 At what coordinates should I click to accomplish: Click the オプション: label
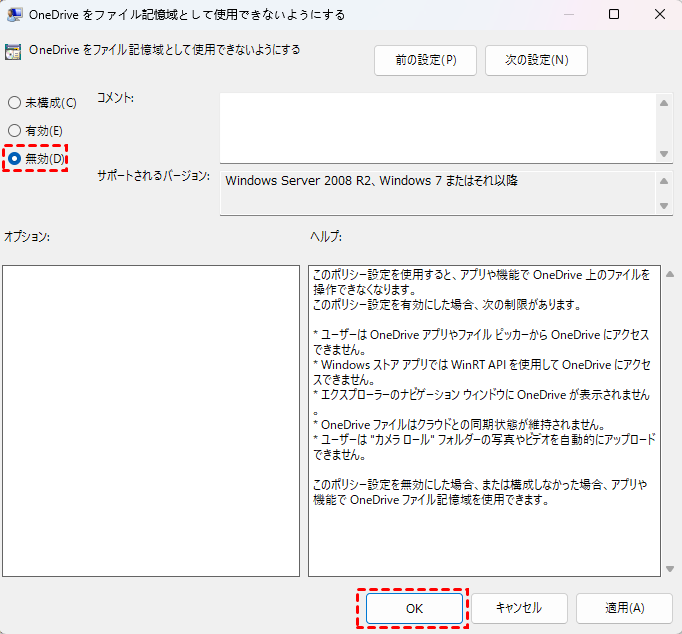coord(27,237)
